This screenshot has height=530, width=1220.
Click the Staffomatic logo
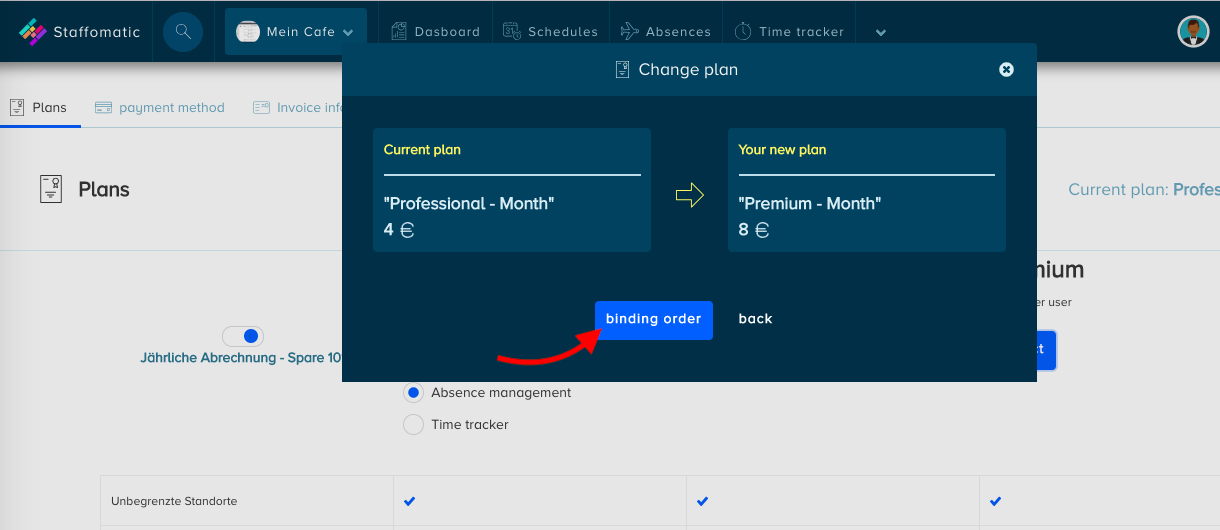80,32
